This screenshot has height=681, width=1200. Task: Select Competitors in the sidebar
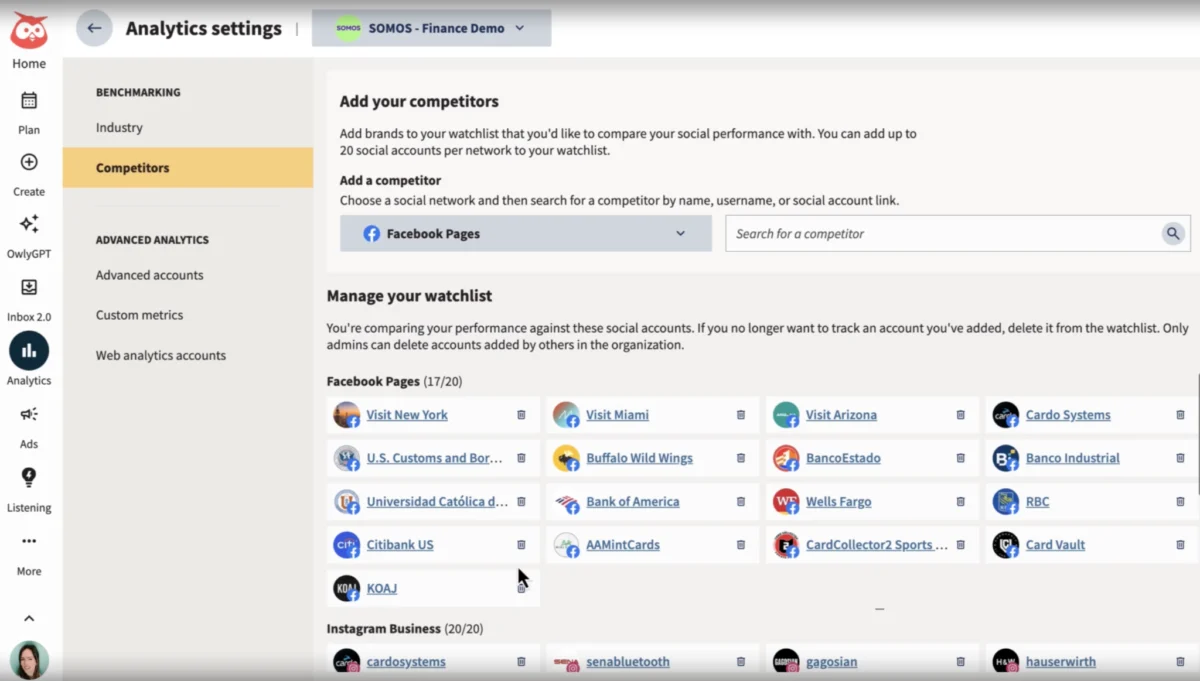188,168
